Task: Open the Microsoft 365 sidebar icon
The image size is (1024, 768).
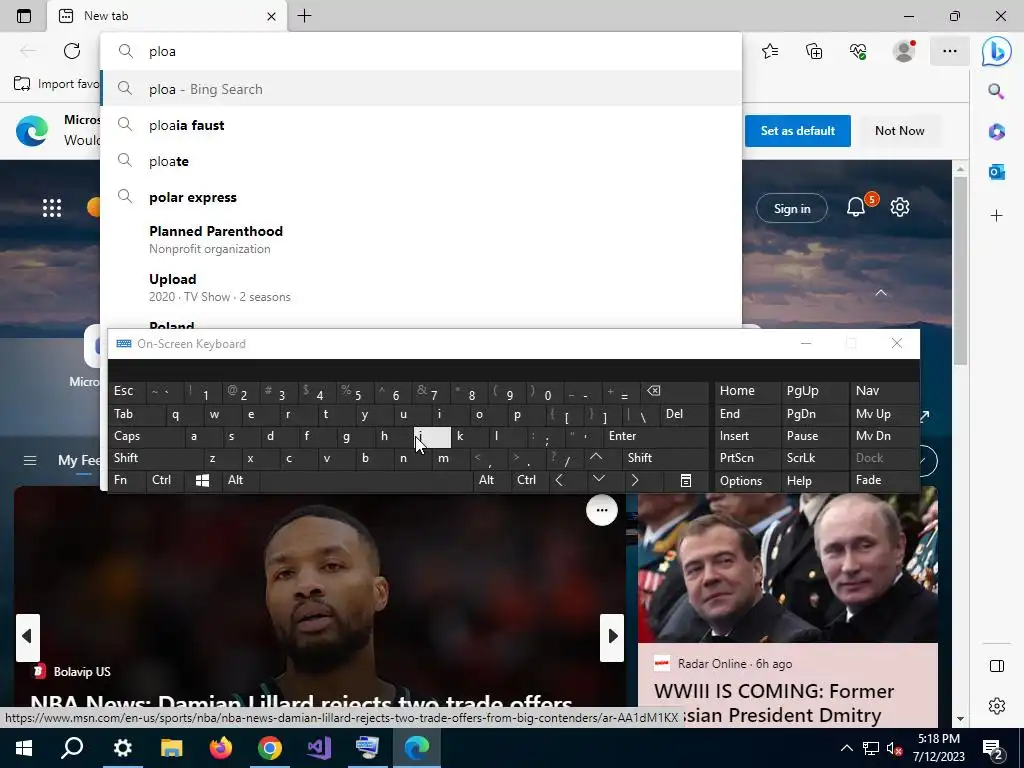Action: [997, 131]
